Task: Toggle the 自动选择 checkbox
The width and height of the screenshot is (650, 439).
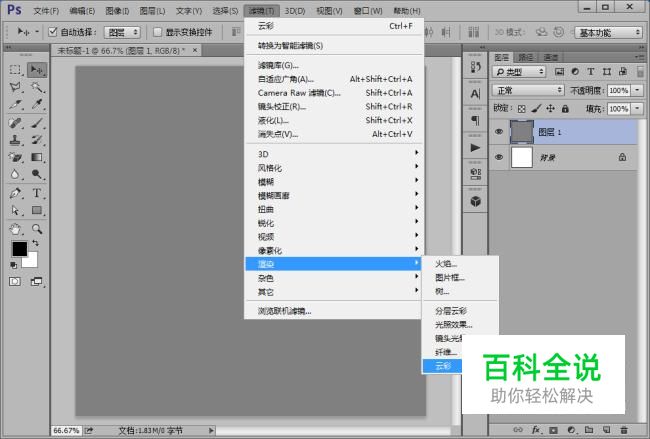Action: [x=53, y=32]
